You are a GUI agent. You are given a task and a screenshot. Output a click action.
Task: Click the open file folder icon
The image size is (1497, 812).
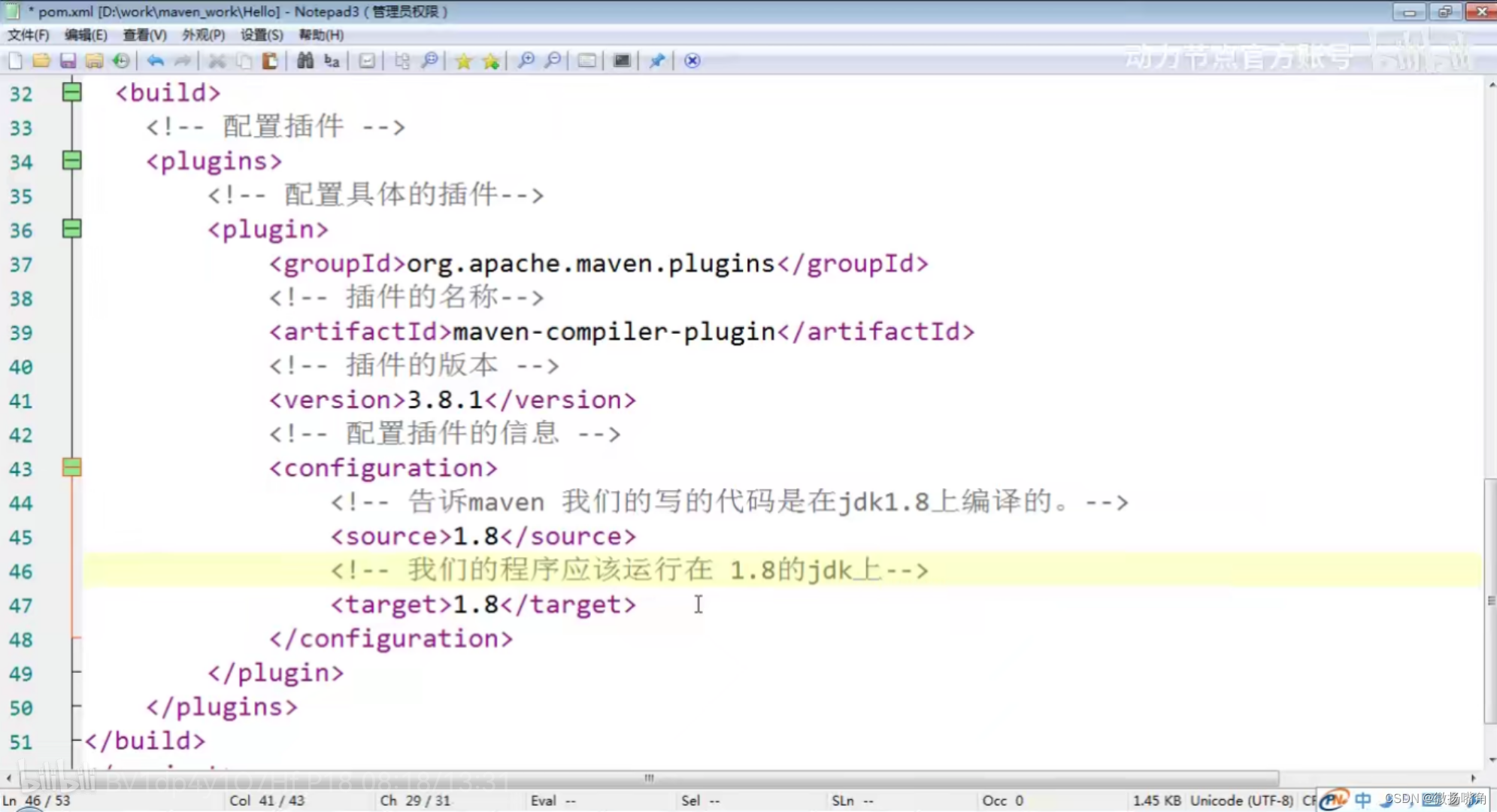pyautogui.click(x=41, y=61)
